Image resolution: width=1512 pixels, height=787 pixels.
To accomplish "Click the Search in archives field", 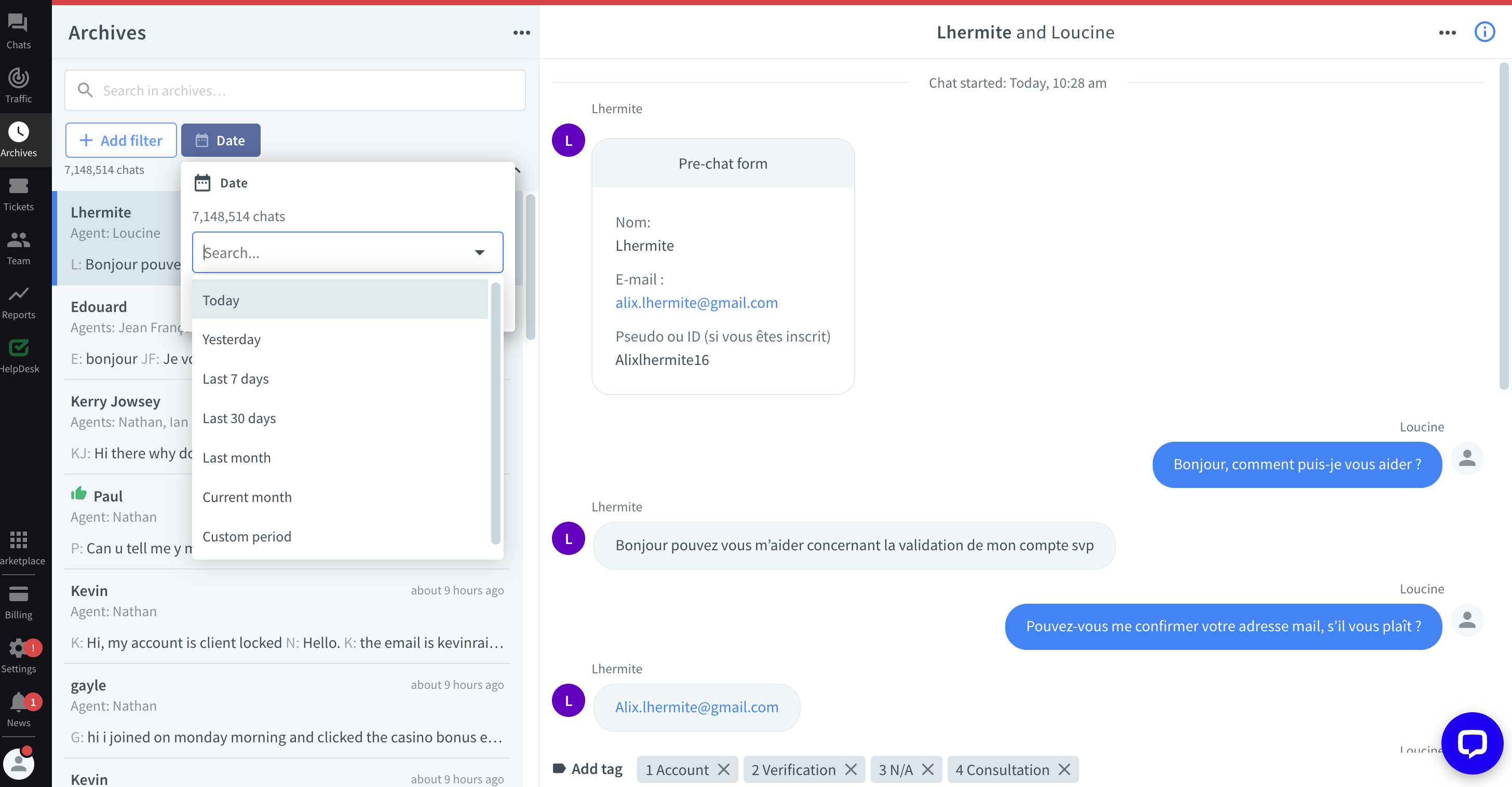I will 294,90.
